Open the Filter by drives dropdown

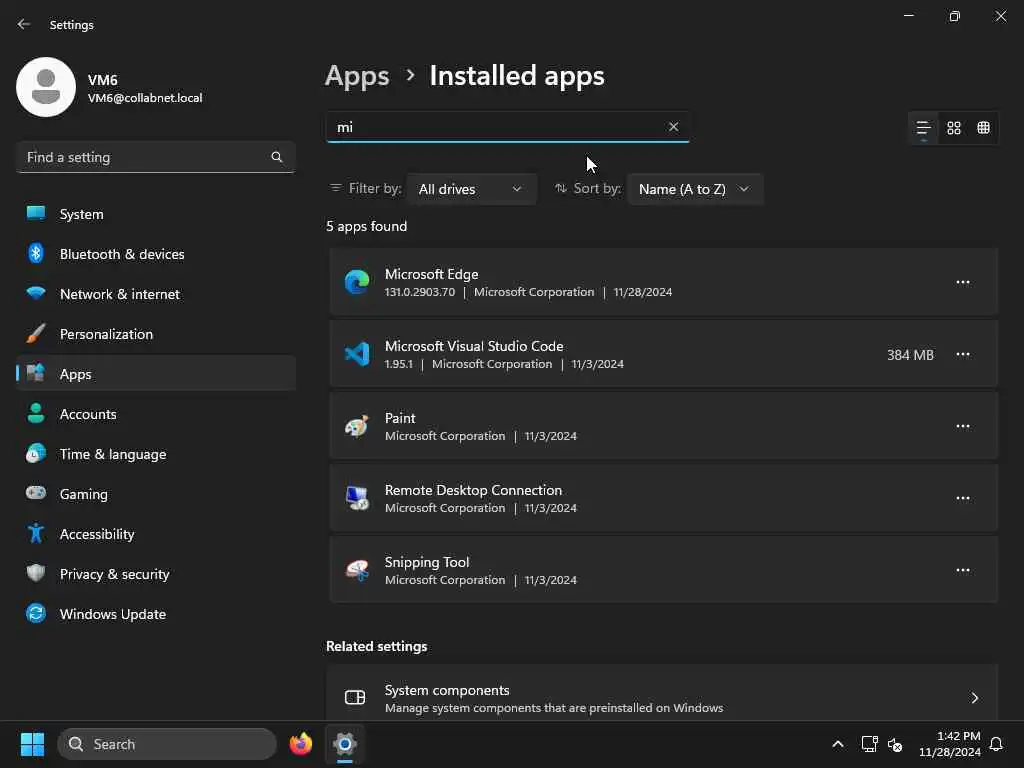point(471,189)
